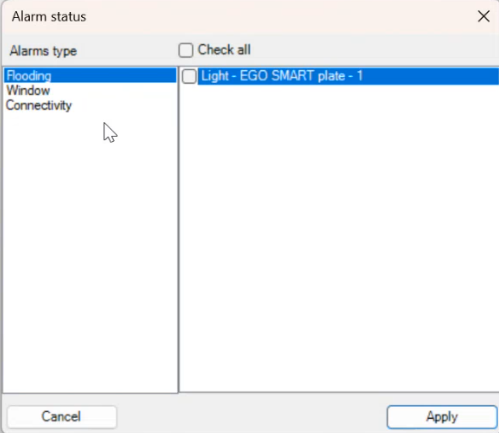Click blank space right of Connectivity entry
499x433 pixels.
click(x=124, y=105)
